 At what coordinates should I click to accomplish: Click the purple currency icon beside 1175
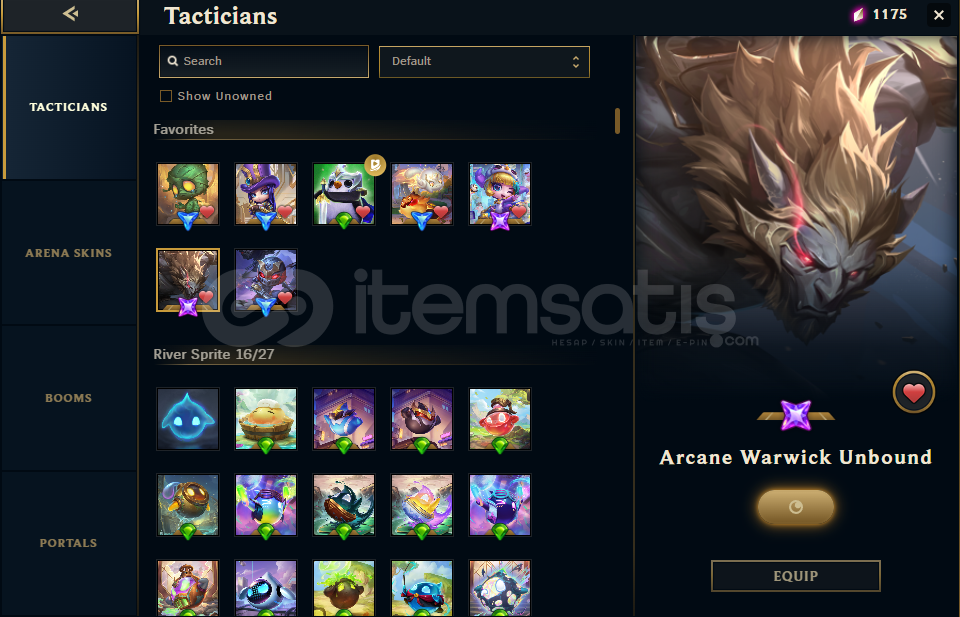[x=858, y=15]
